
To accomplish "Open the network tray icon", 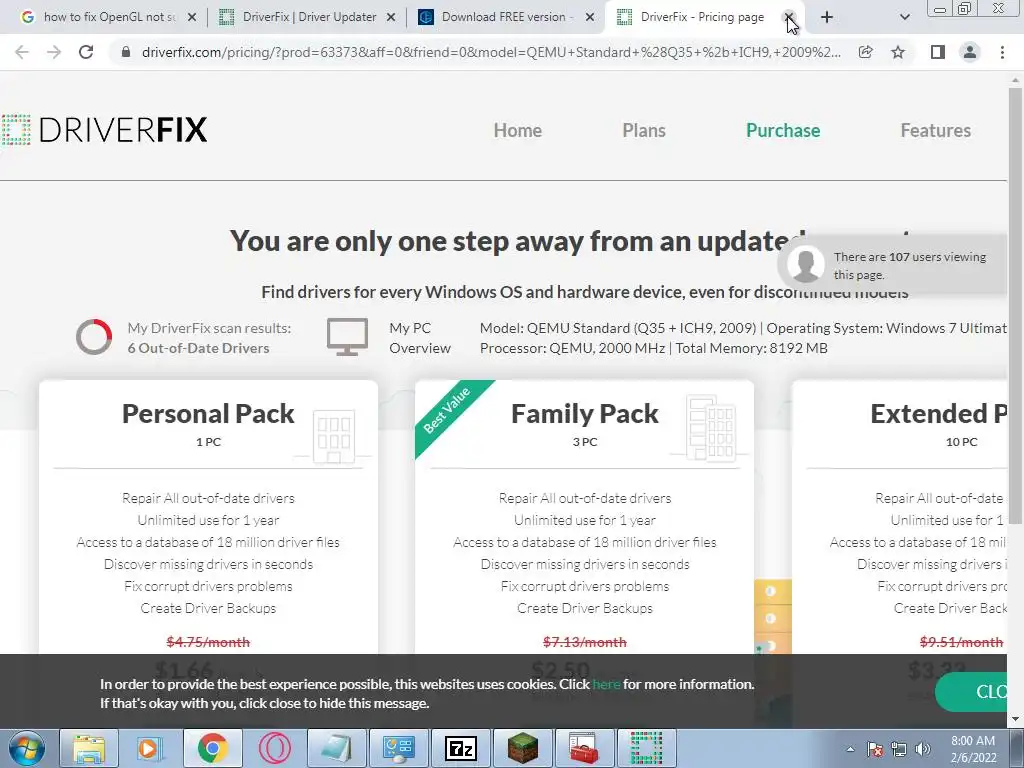I will coord(899,749).
